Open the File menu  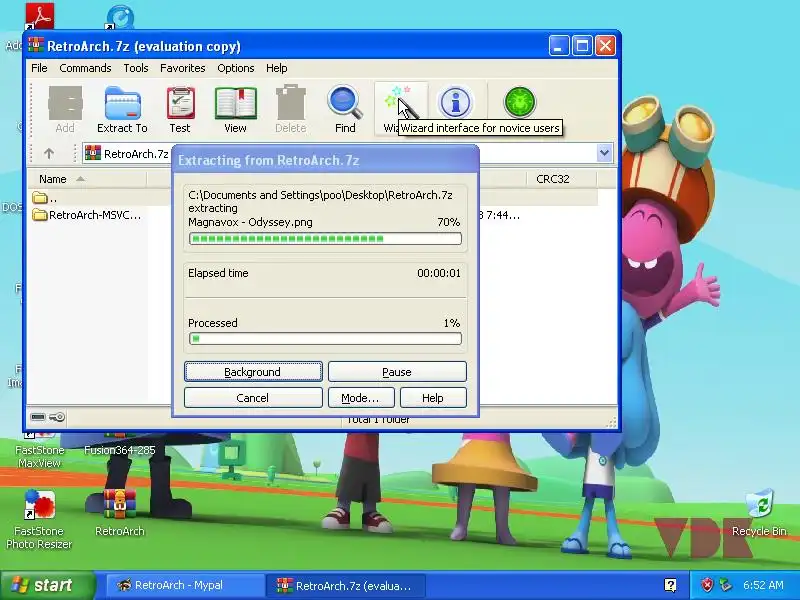[x=39, y=68]
